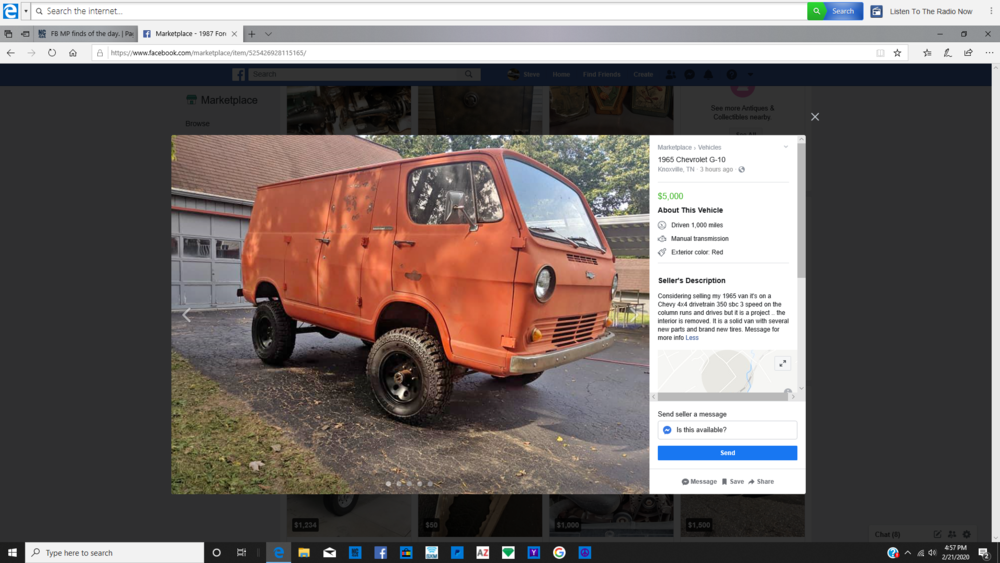Add this page to favorites star
1000x563 pixels.
897,53
